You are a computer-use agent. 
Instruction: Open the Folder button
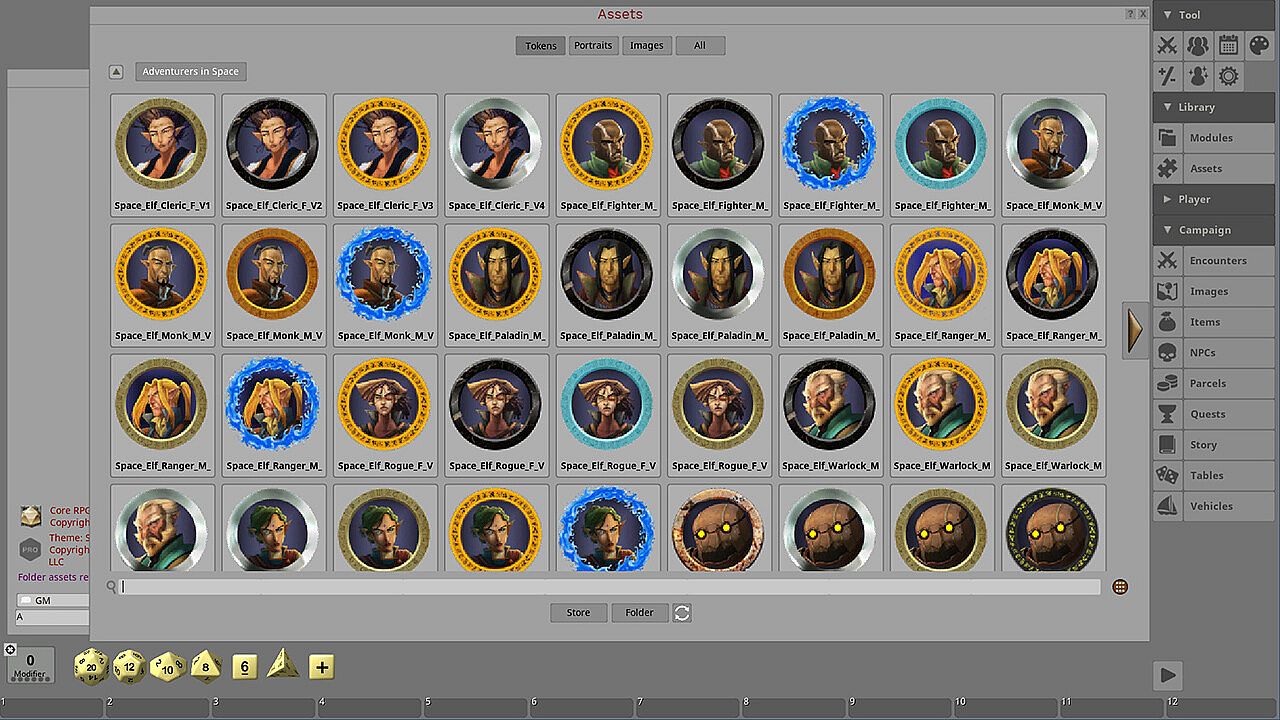[x=640, y=613]
